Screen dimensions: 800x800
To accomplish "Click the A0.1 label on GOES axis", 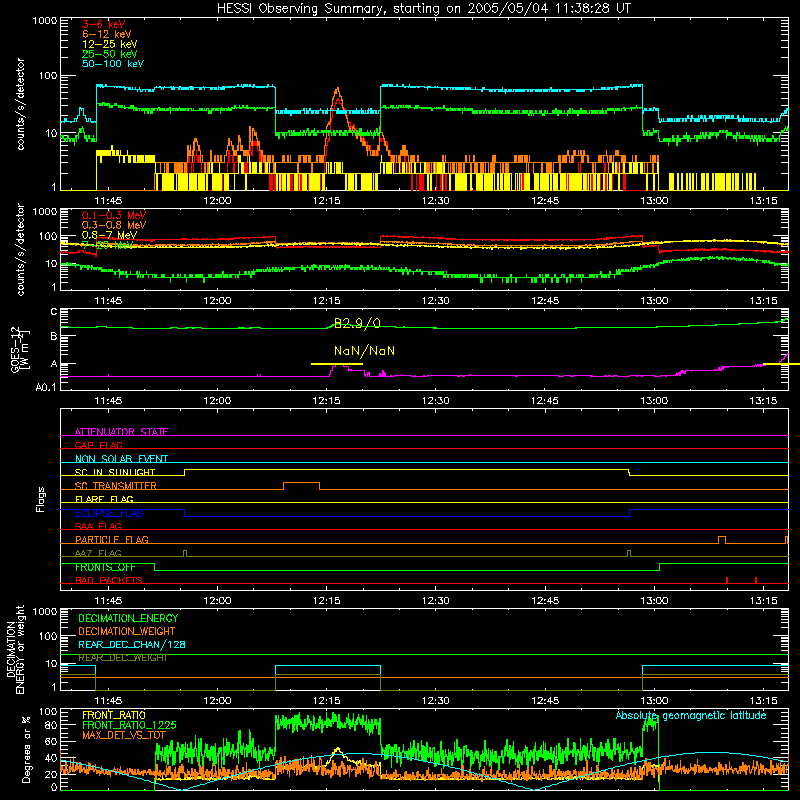I will click(x=46, y=387).
